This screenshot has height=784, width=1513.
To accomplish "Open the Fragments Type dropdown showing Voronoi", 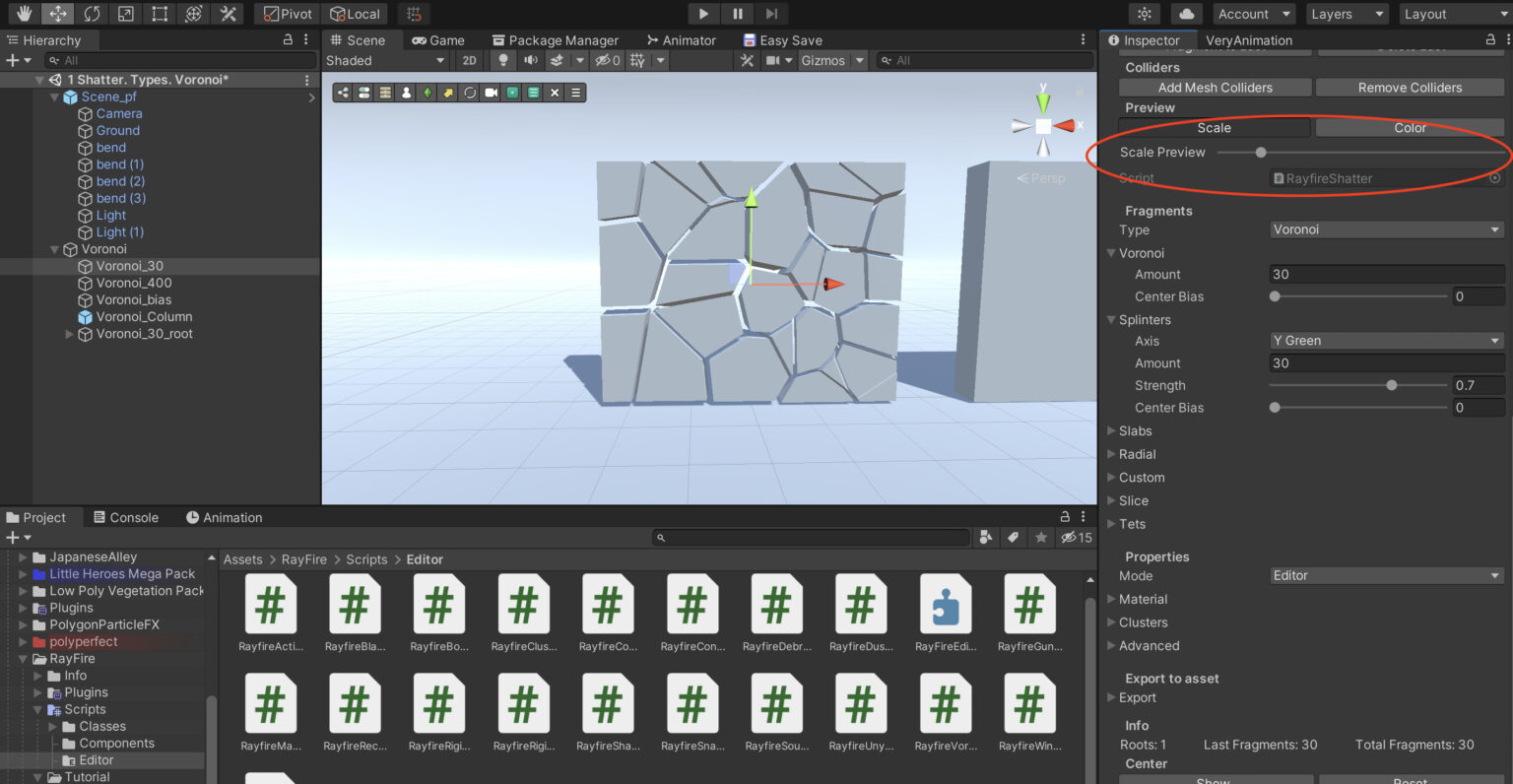I will [1385, 229].
